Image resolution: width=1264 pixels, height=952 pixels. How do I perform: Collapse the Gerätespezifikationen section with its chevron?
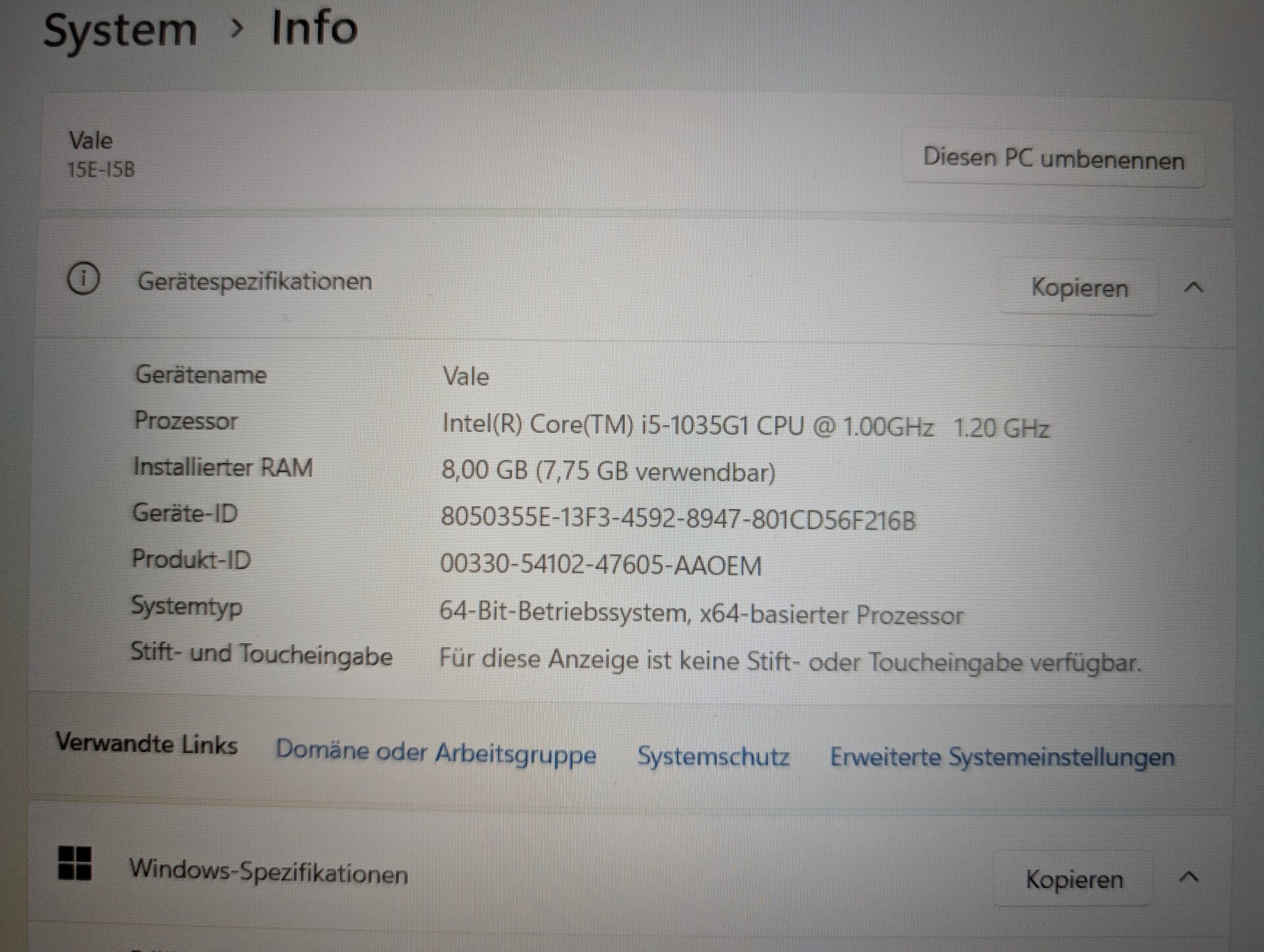1193,288
